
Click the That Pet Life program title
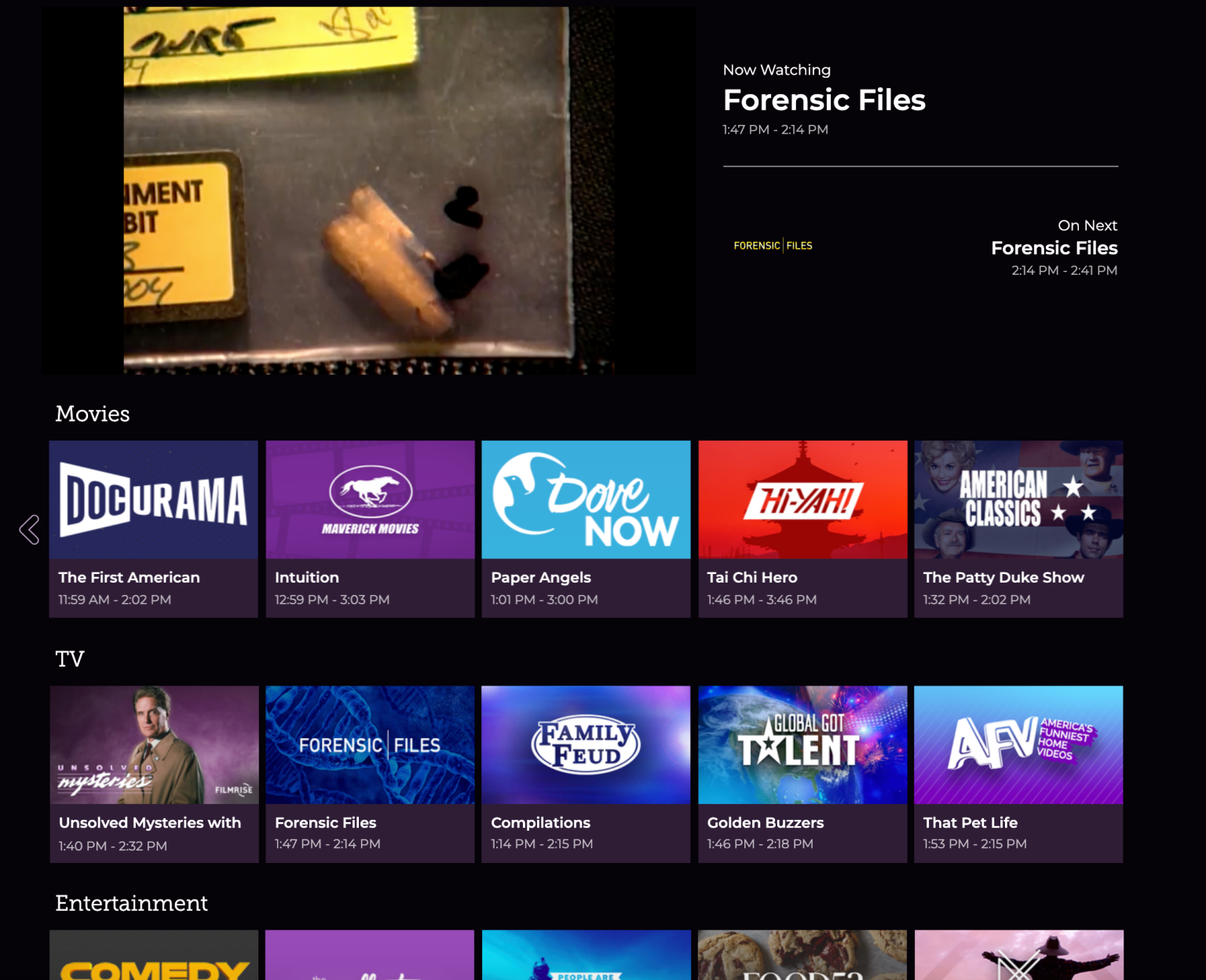[970, 823]
